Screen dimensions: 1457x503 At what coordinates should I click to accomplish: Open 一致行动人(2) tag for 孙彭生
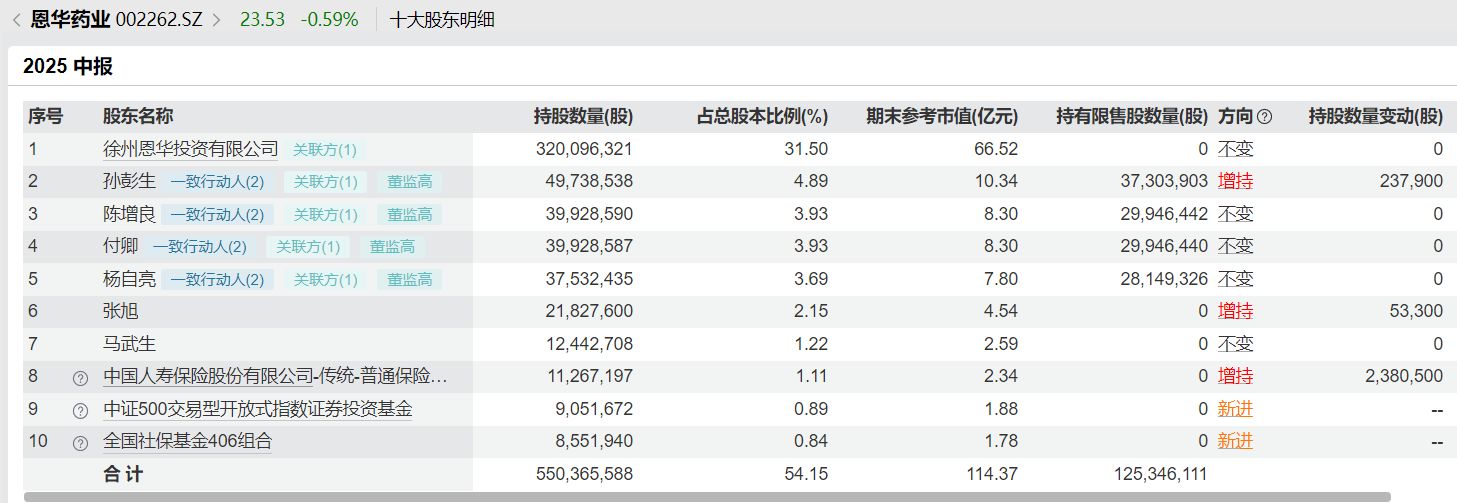click(217, 182)
